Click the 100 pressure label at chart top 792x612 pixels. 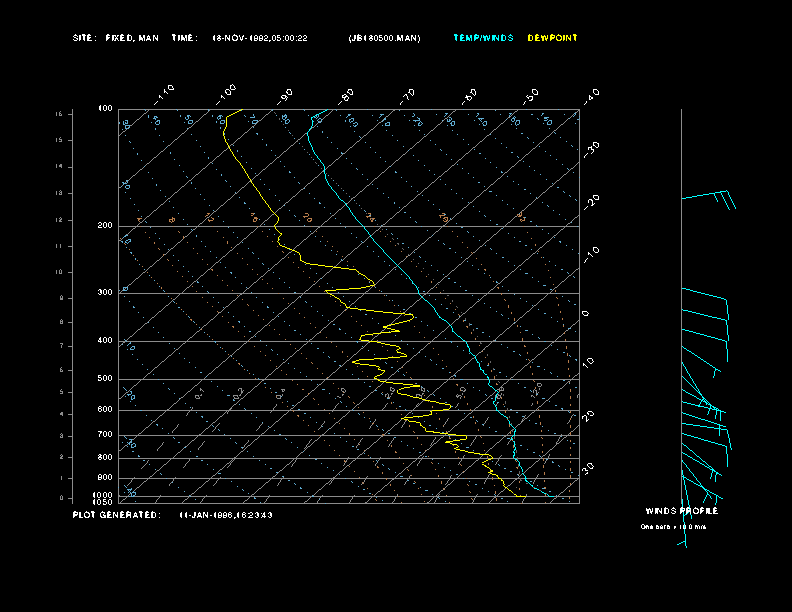click(105, 108)
